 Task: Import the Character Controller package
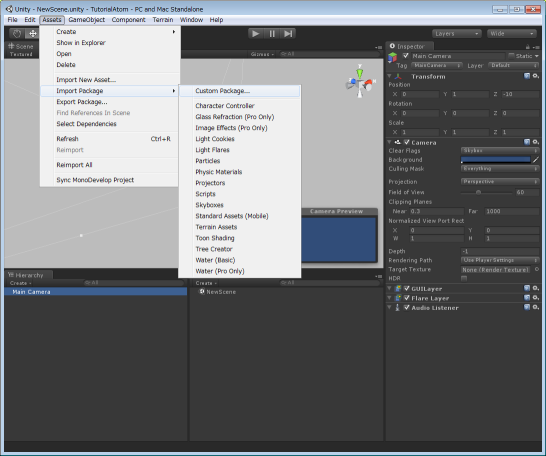(x=240, y=105)
